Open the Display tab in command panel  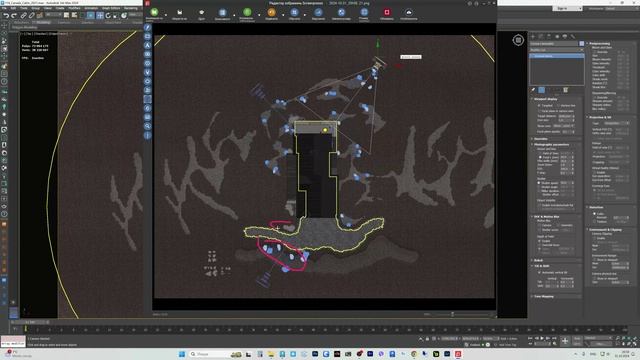[565, 36]
